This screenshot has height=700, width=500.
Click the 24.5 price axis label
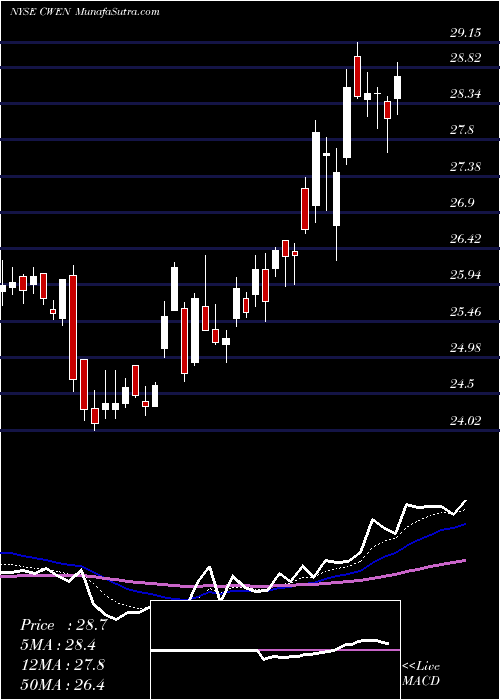tap(462, 384)
